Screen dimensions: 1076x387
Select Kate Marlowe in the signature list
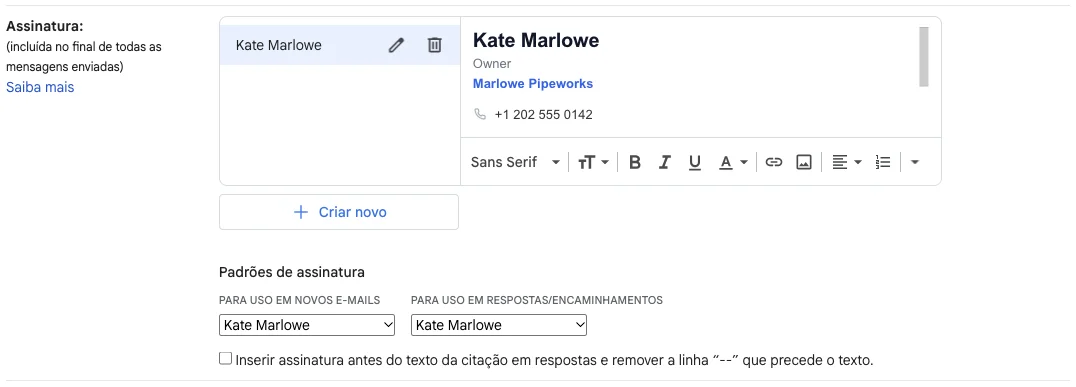[x=340, y=45]
